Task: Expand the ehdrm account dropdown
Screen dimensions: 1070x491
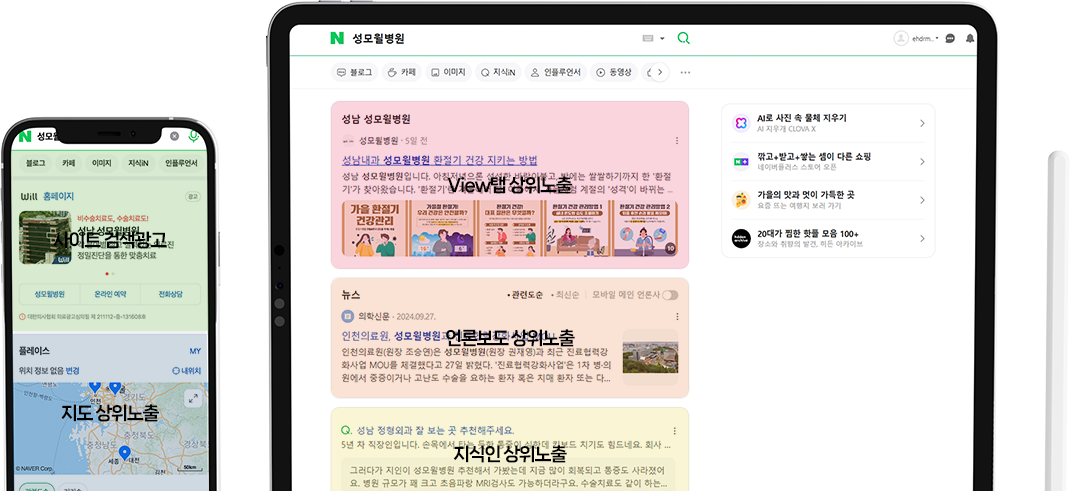Action: [937, 39]
